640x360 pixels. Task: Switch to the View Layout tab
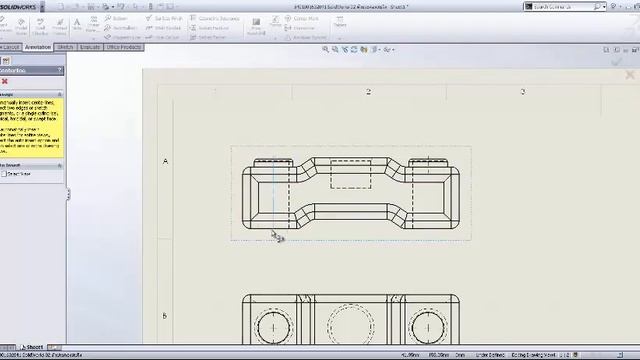coord(10,47)
